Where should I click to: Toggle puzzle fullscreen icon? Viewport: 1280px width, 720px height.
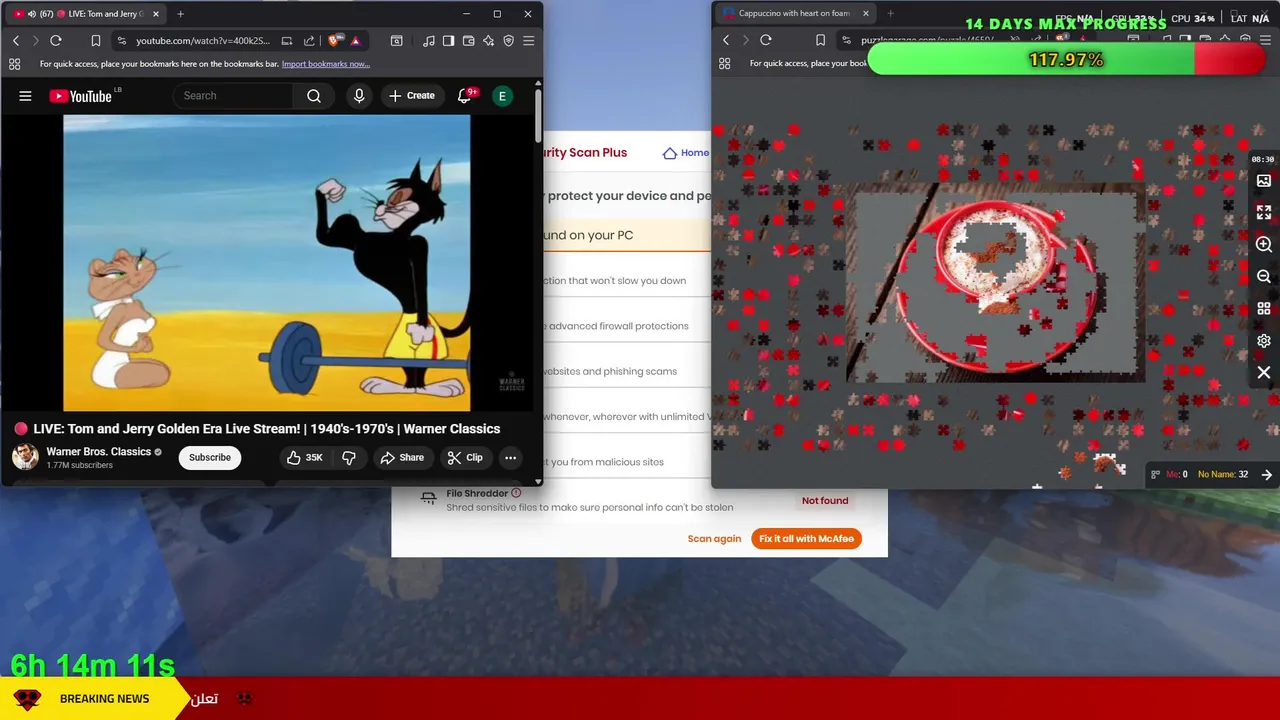[x=1264, y=213]
